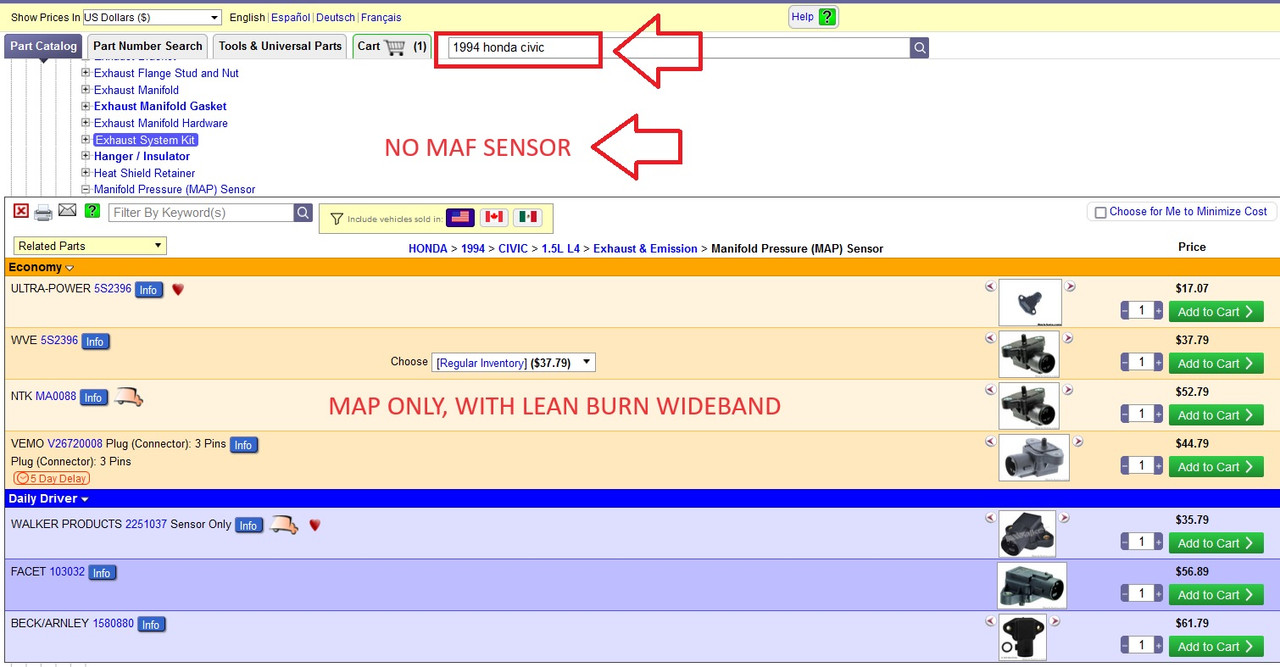Show next image for VEMO V26720008 part
Screen dimensions: 1280x667
point(1077,442)
